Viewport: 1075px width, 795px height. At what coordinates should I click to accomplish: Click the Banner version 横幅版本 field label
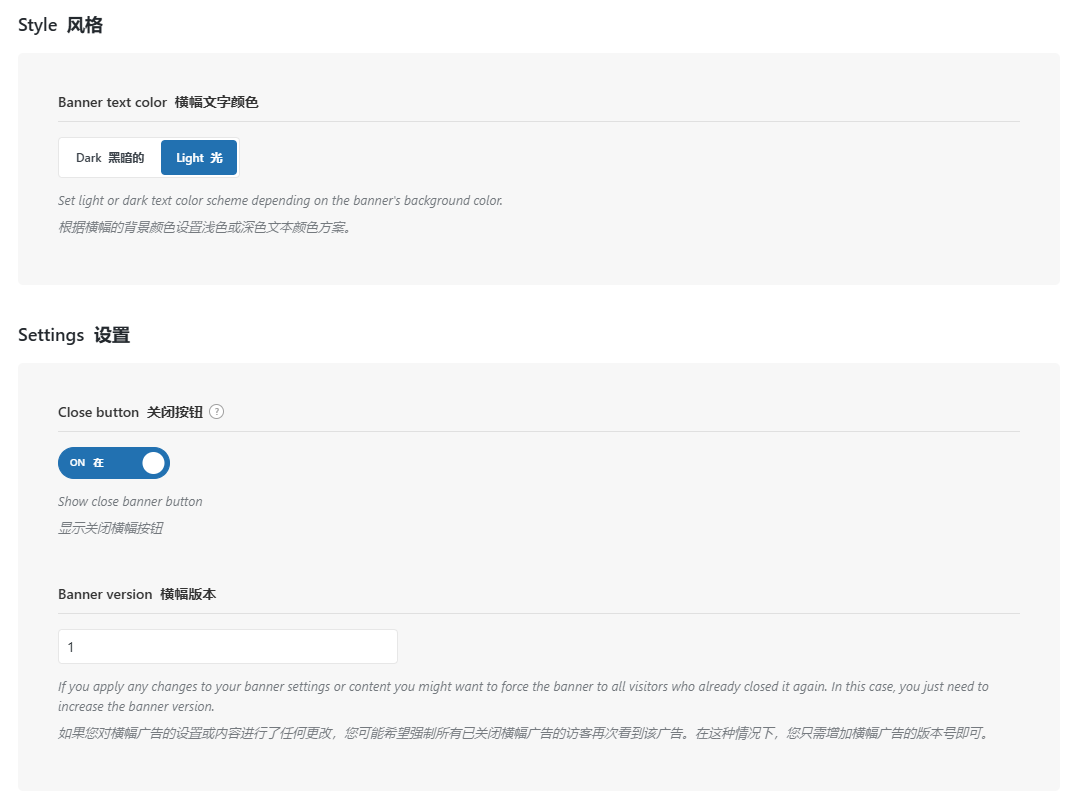tap(137, 594)
